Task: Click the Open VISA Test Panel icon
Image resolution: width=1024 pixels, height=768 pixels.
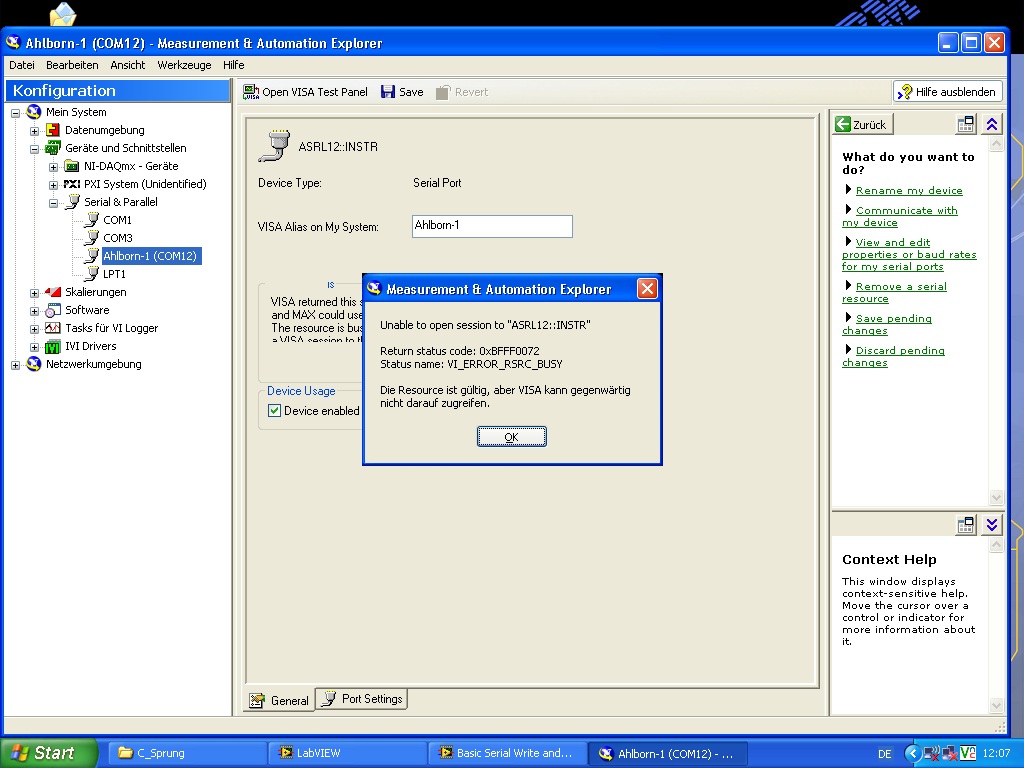Action: (251, 92)
